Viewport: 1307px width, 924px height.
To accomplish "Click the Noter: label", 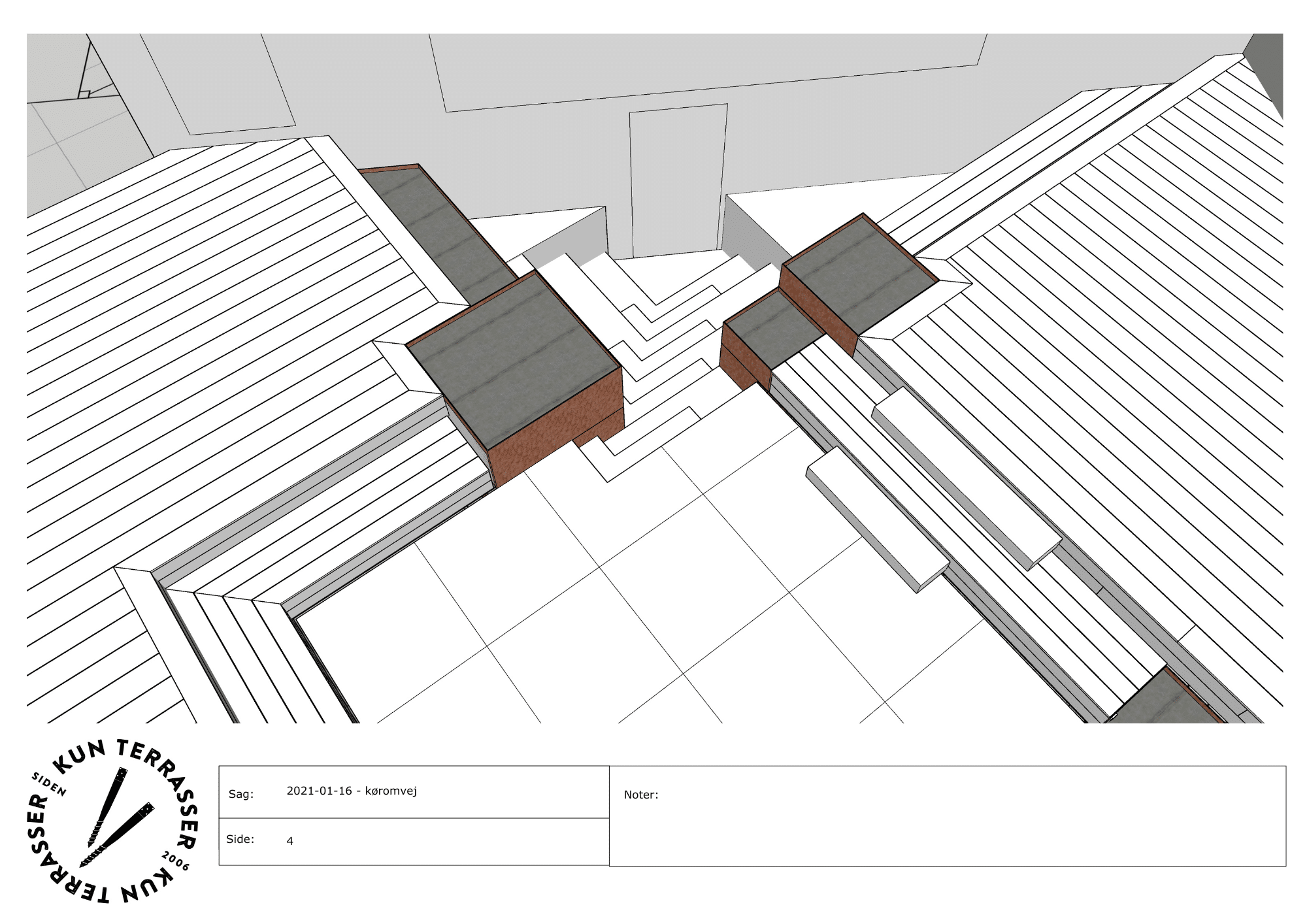I will (640, 795).
